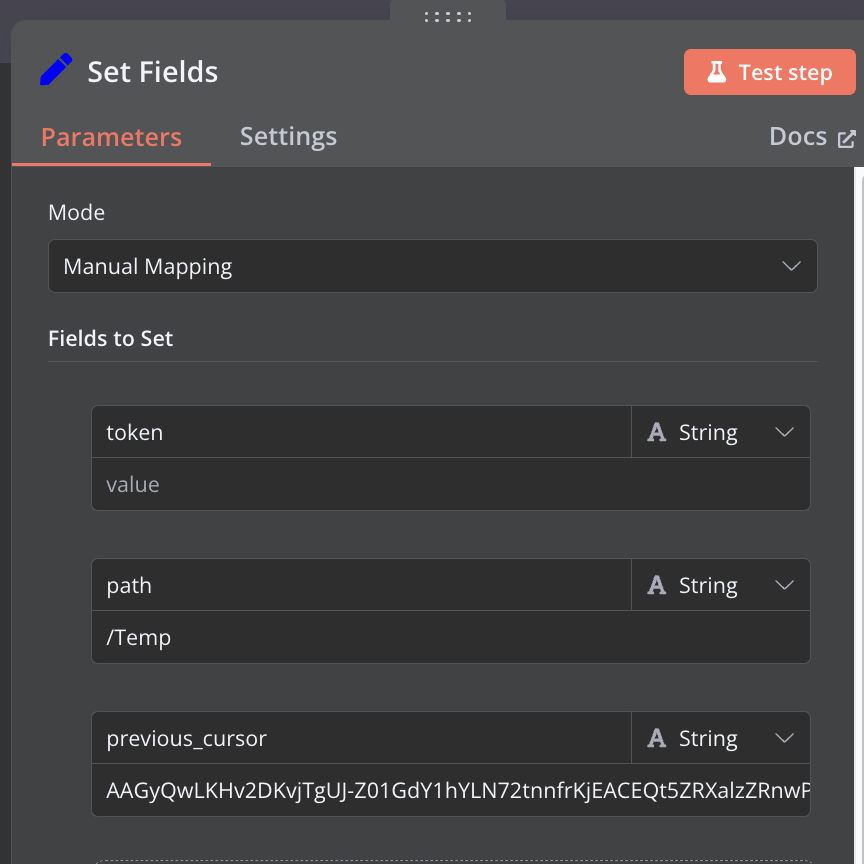Open the Mode Manual Mapping dropdown

433,266
